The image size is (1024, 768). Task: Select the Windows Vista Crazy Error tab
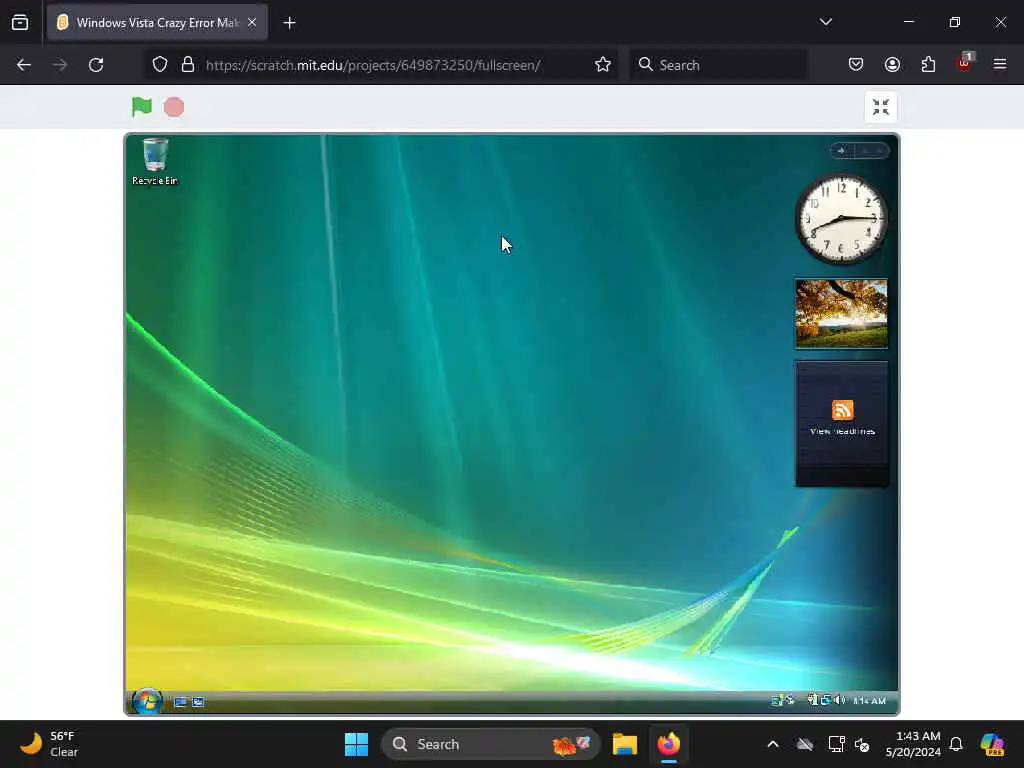(157, 23)
